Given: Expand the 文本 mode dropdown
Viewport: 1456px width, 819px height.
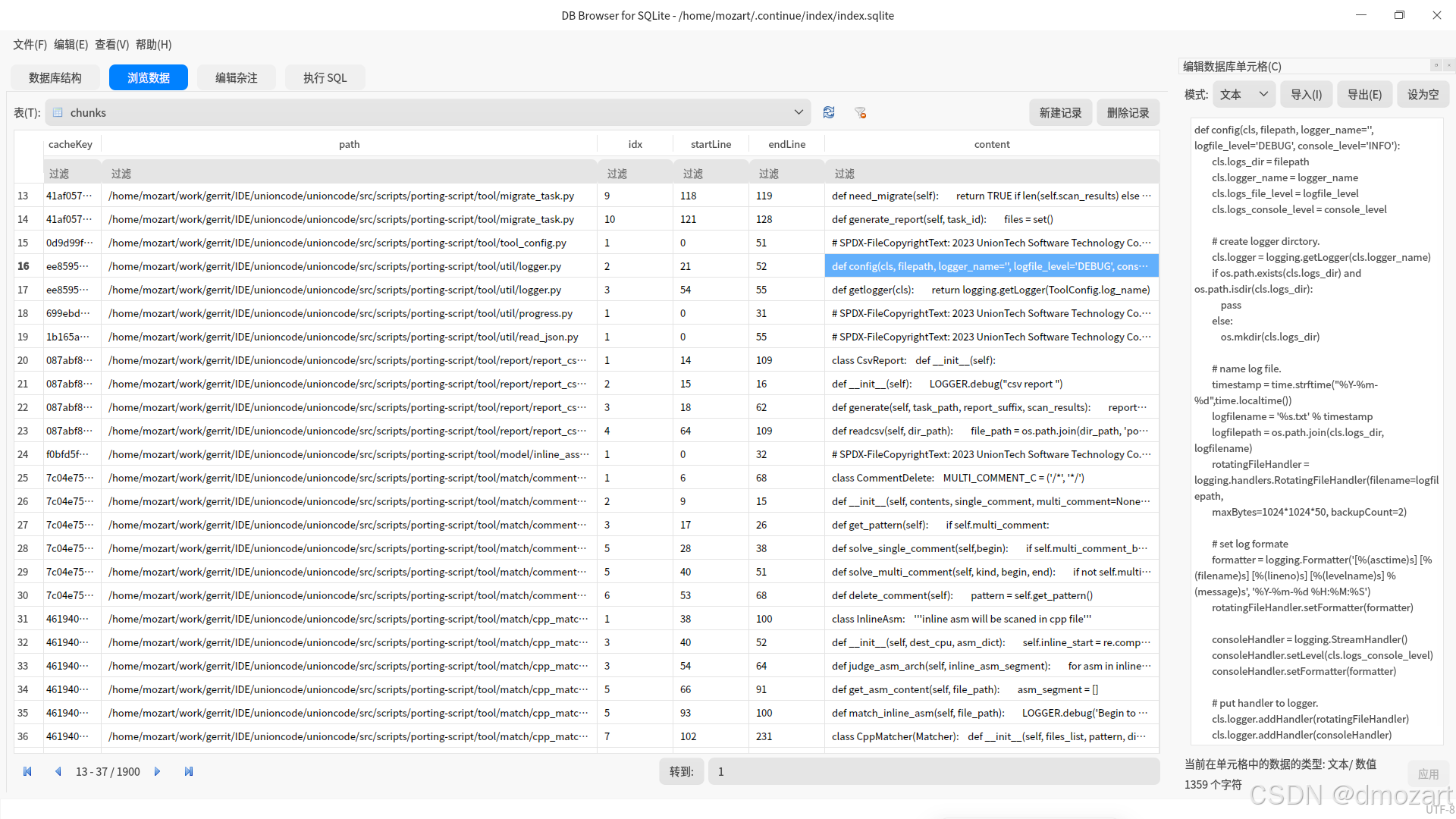Looking at the screenshot, I should (x=1244, y=95).
